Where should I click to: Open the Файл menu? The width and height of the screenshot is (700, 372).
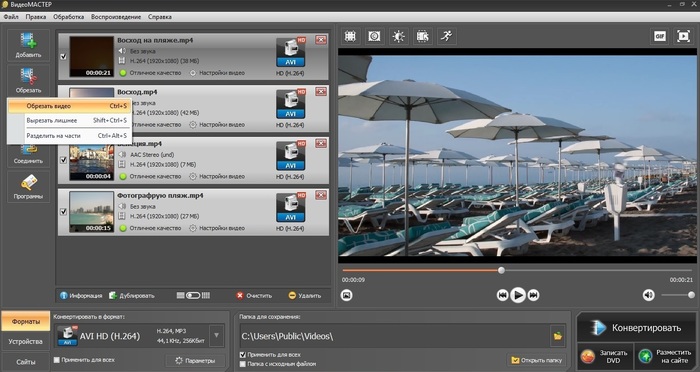(x=11, y=17)
